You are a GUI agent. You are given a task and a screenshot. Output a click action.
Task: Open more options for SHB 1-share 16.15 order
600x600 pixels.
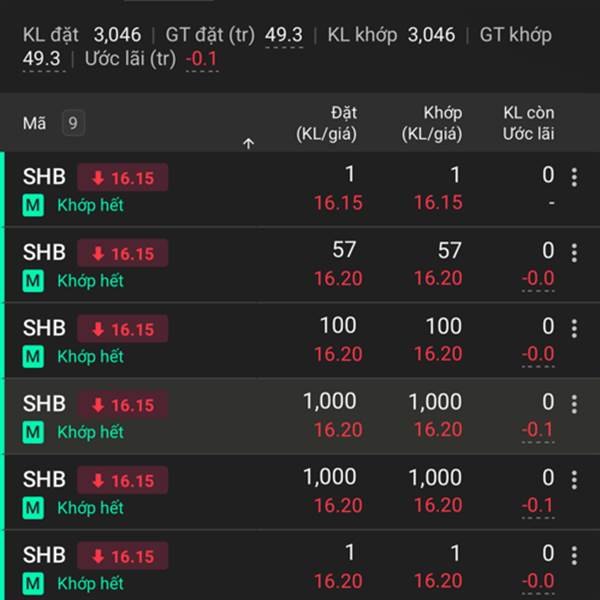[574, 177]
